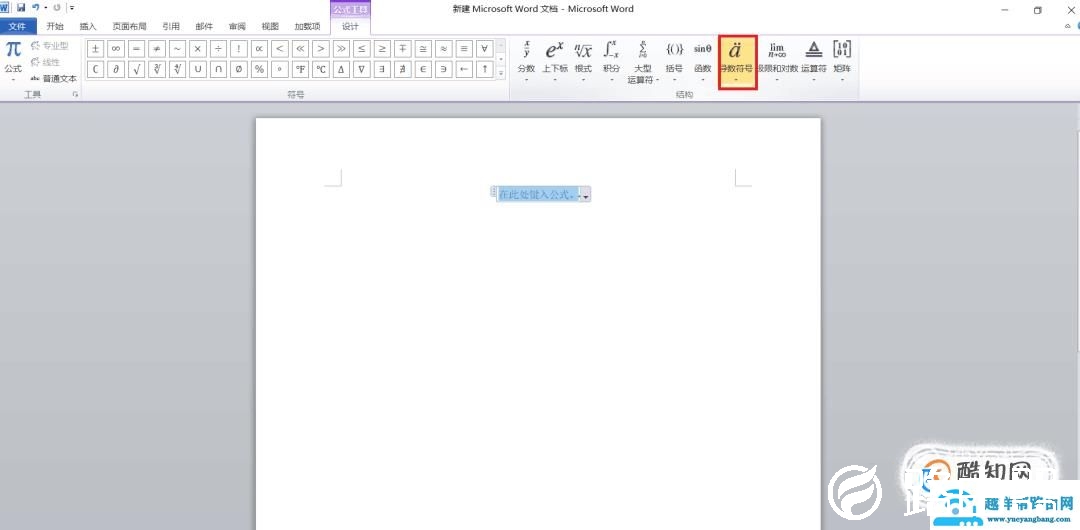This screenshot has height=530, width=1080.
Task: Expand equation options arrow beside placeholder
Action: 585,196
